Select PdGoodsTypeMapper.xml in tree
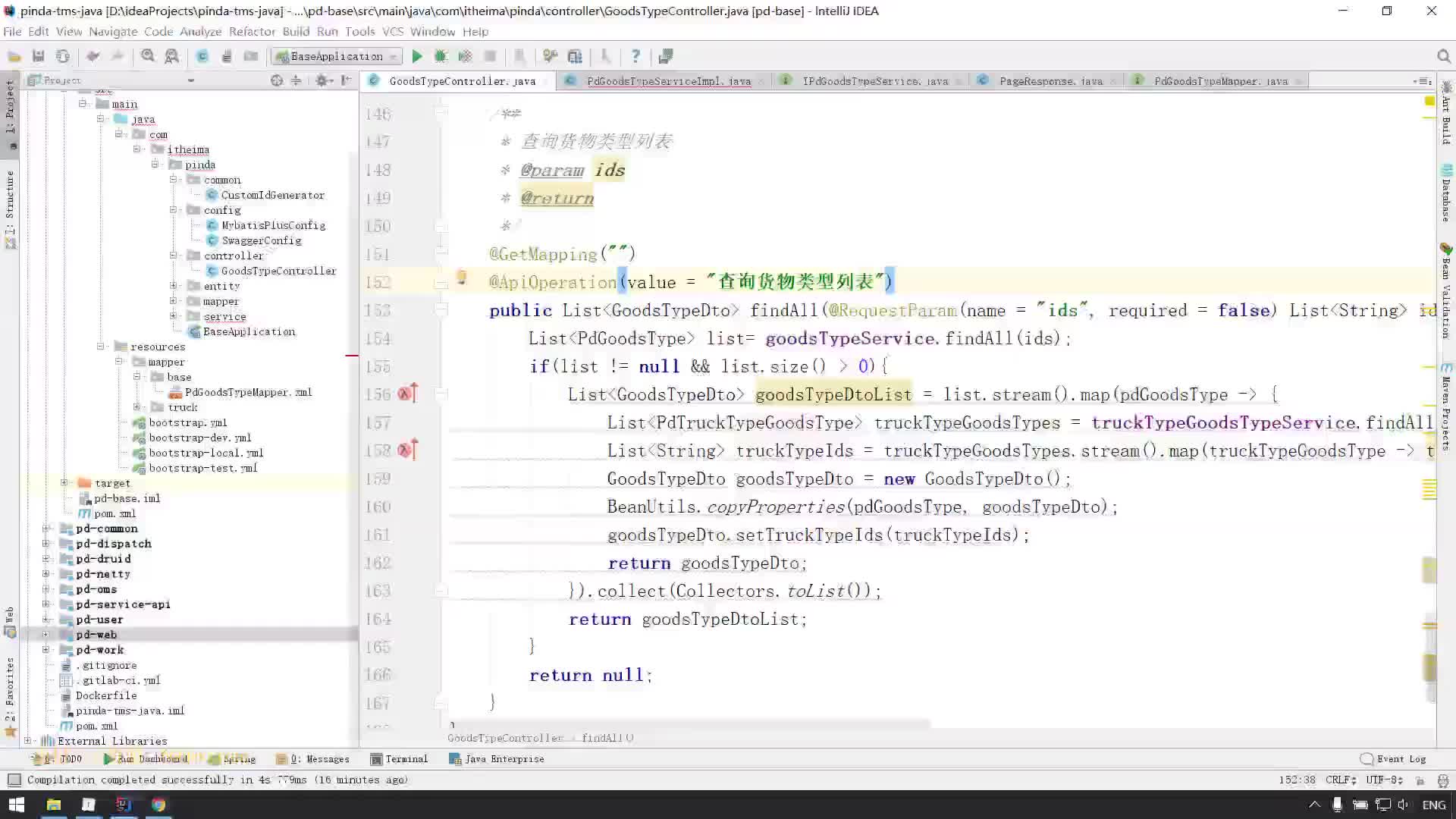The height and width of the screenshot is (819, 1456). coord(248,392)
